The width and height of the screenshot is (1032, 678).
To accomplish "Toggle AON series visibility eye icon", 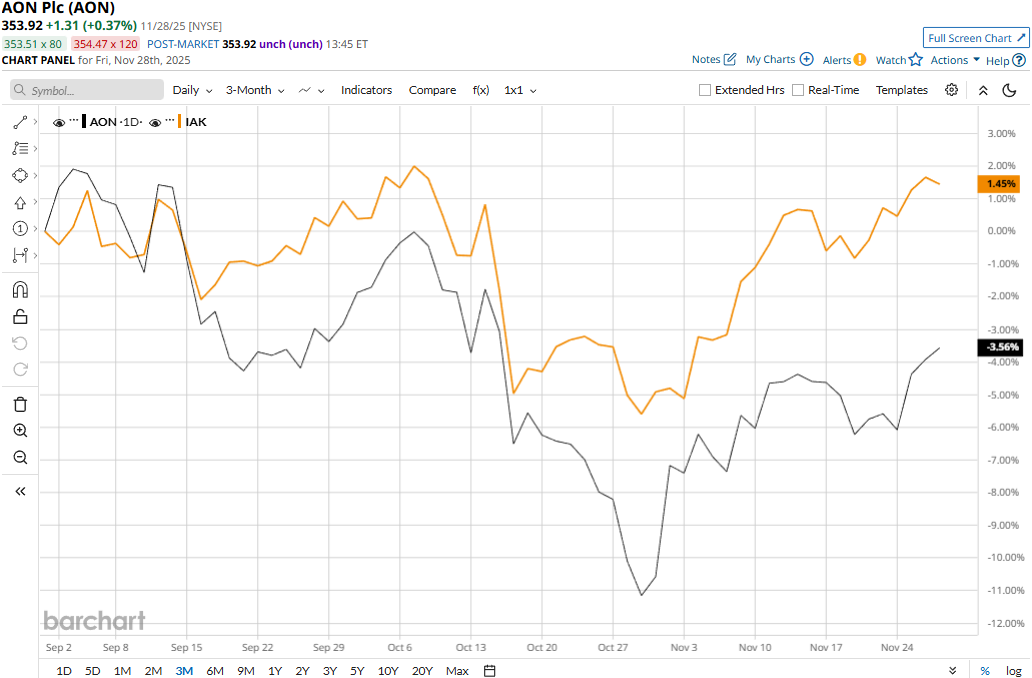I will coord(59,122).
